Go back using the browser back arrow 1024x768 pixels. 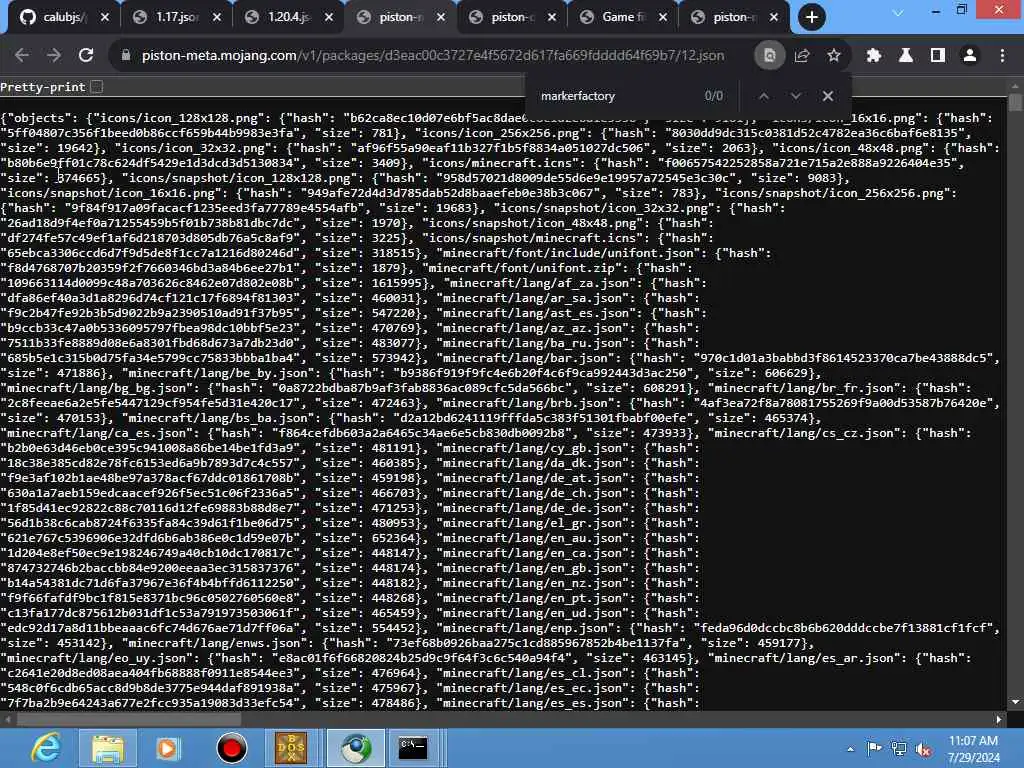(x=22, y=56)
